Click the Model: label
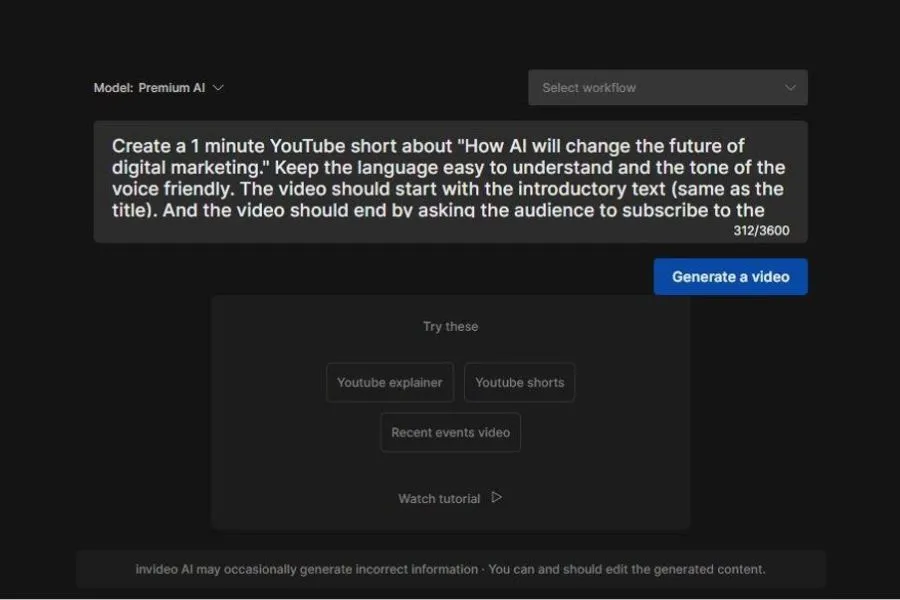The width and height of the screenshot is (900, 600). tap(114, 88)
